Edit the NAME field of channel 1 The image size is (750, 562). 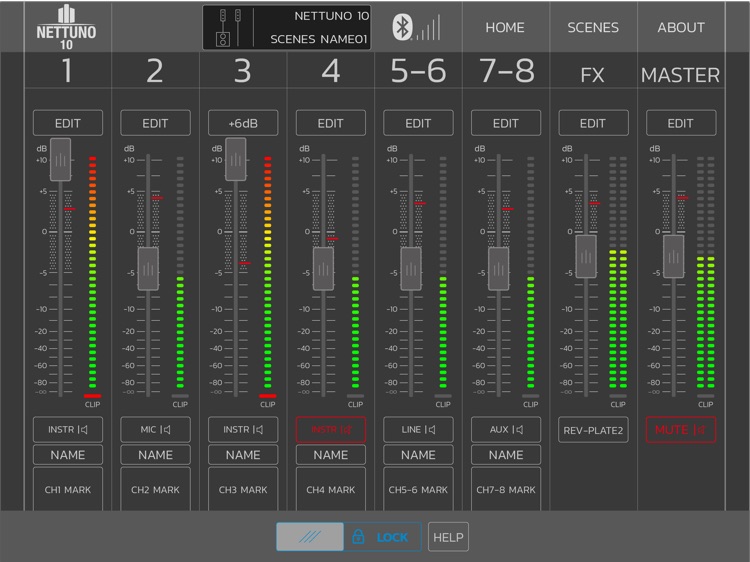click(67, 455)
